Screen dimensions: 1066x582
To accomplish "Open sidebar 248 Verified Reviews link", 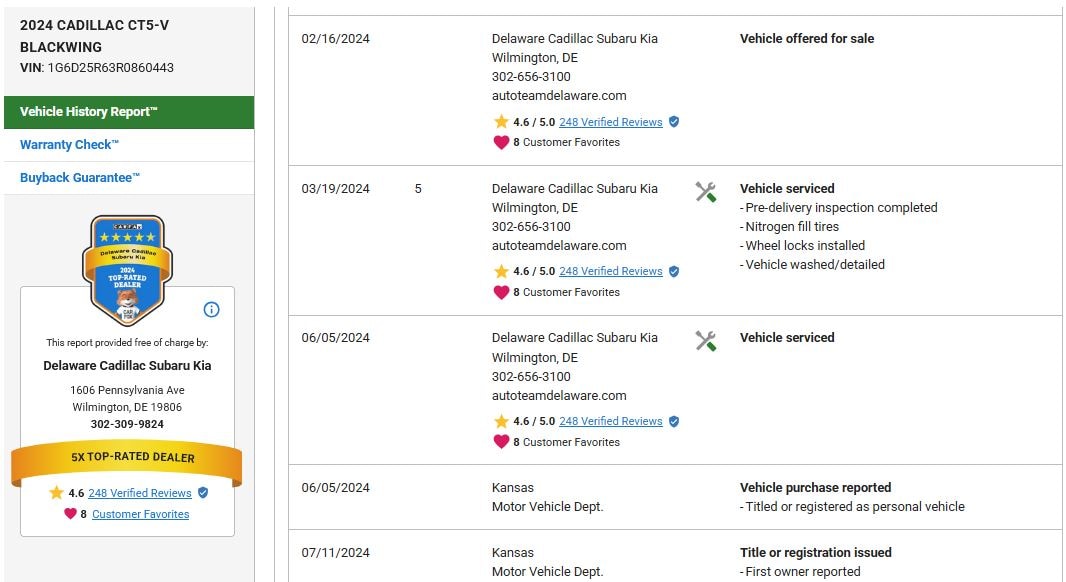I will point(139,493).
